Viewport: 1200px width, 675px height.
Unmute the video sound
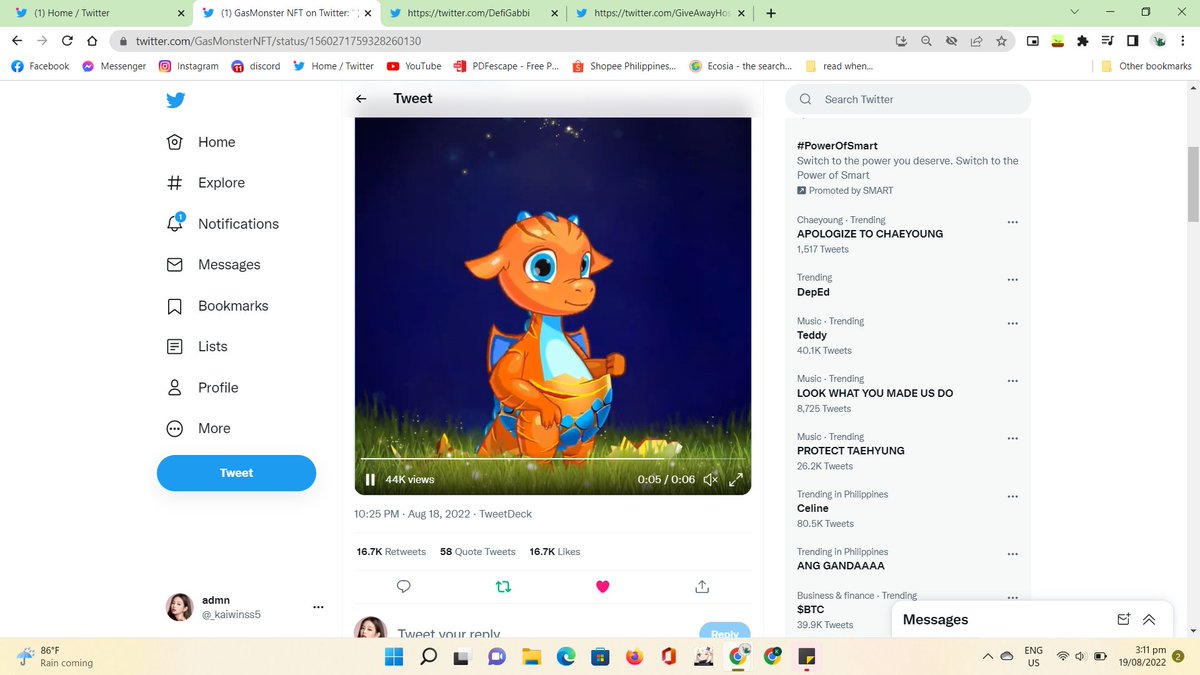(710, 480)
